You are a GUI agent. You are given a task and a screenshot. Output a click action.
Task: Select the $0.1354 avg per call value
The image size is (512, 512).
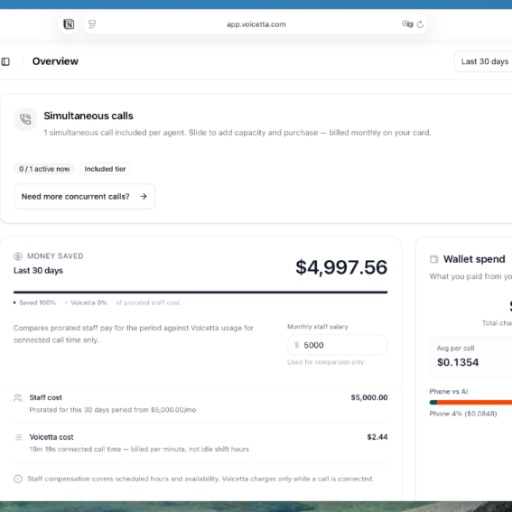tap(458, 362)
